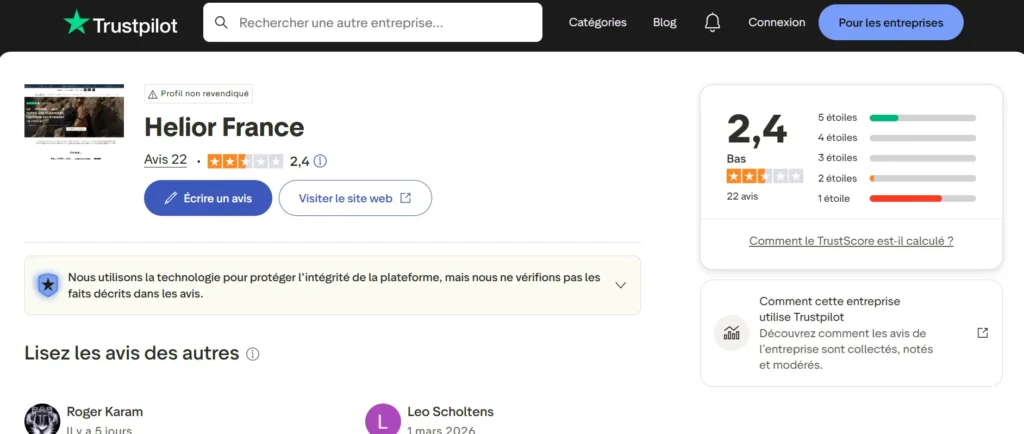Open the Helior France website thumbnail
Screen dimensions: 1024x434
74,122
